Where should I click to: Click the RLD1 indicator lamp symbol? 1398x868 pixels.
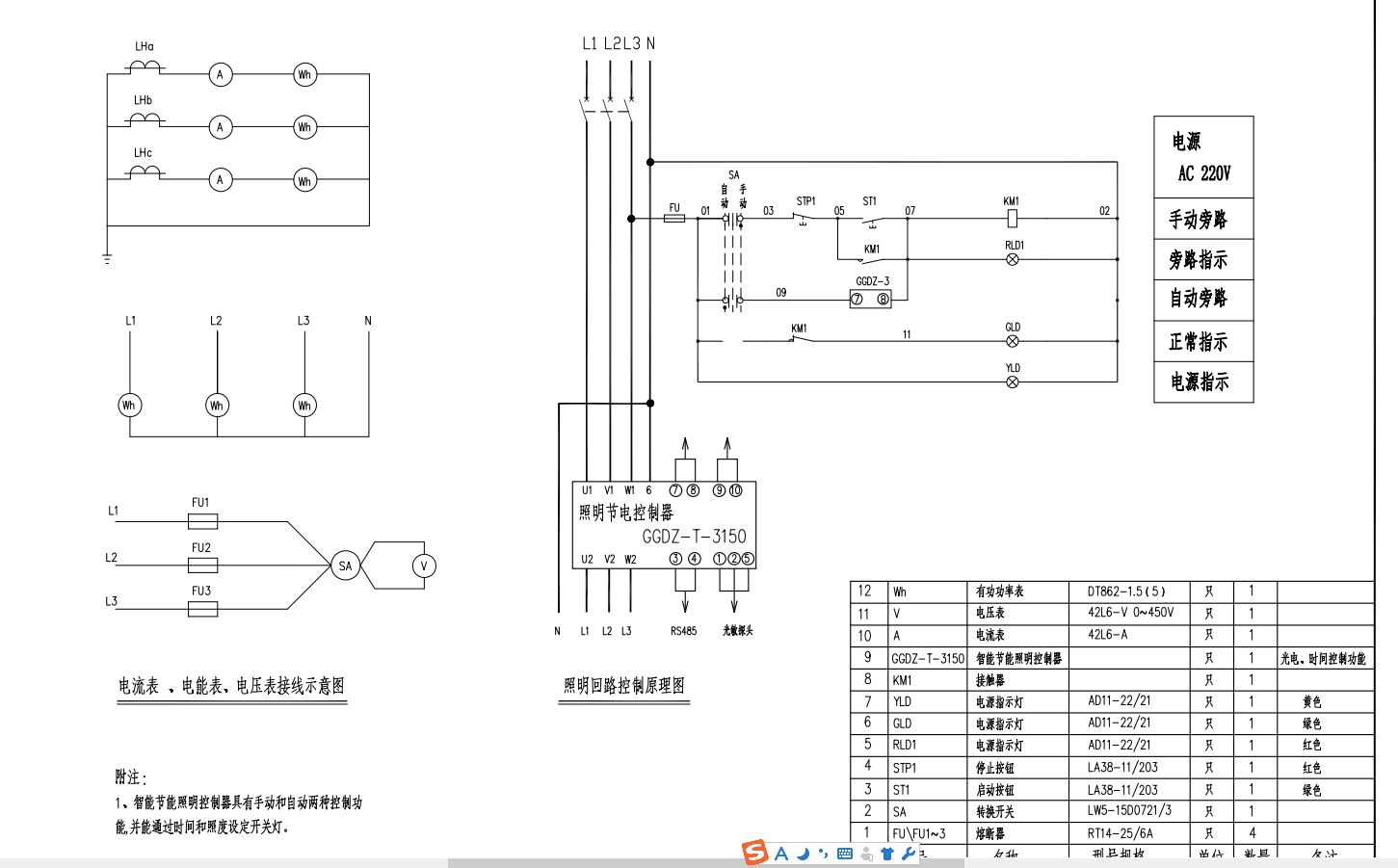coord(1012,259)
